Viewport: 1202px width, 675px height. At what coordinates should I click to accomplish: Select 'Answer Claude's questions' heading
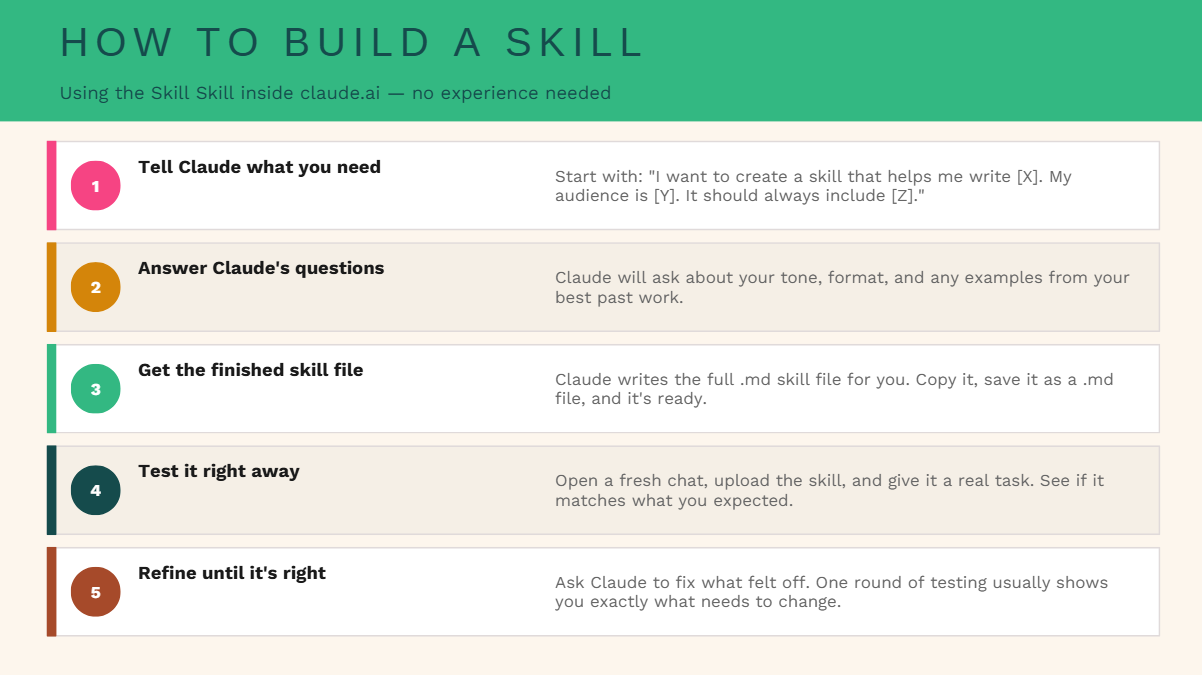261,268
